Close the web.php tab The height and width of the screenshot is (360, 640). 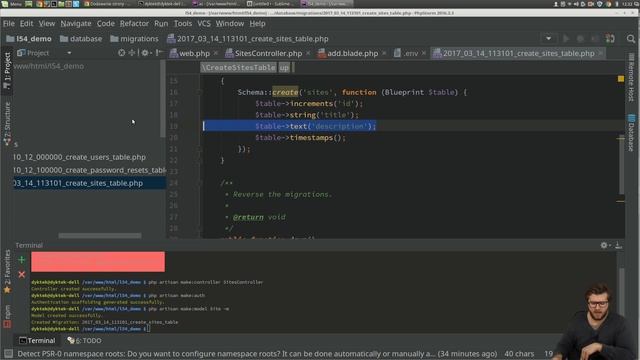[216, 53]
